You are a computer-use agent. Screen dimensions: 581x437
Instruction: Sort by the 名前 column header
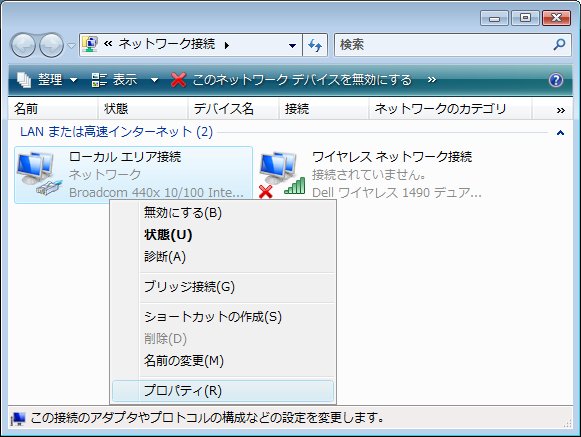[53, 109]
